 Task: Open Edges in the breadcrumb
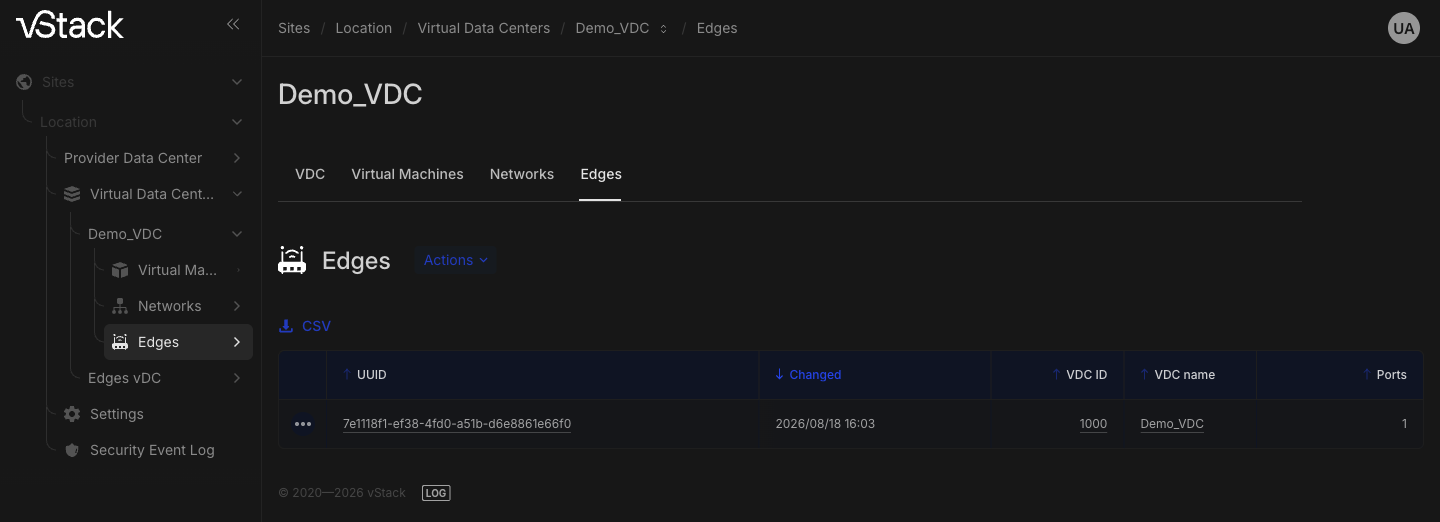(717, 28)
